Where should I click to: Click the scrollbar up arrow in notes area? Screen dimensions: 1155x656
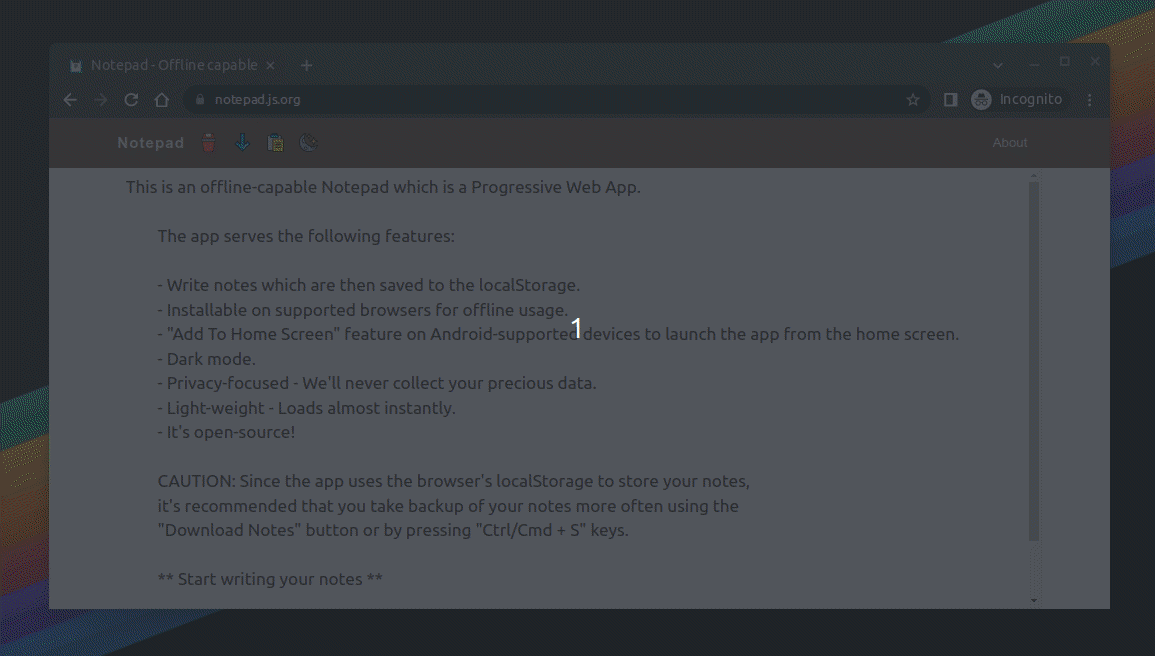click(1034, 176)
